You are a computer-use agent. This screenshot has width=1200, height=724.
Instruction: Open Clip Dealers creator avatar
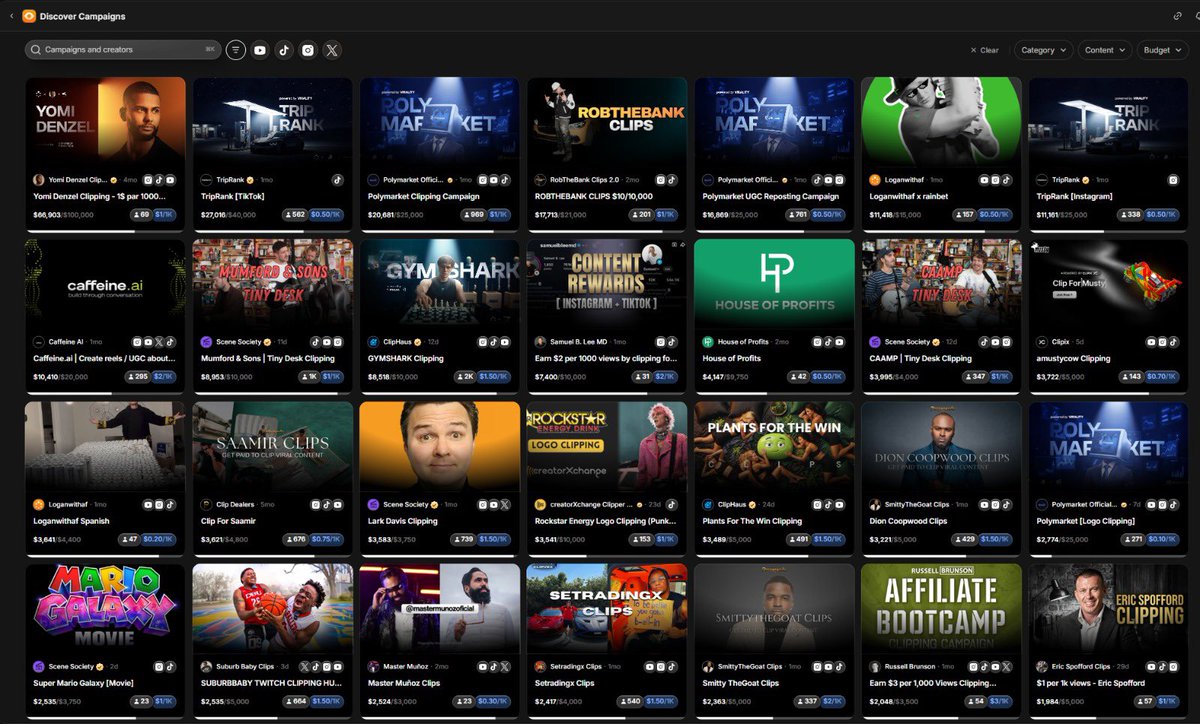[x=206, y=505]
